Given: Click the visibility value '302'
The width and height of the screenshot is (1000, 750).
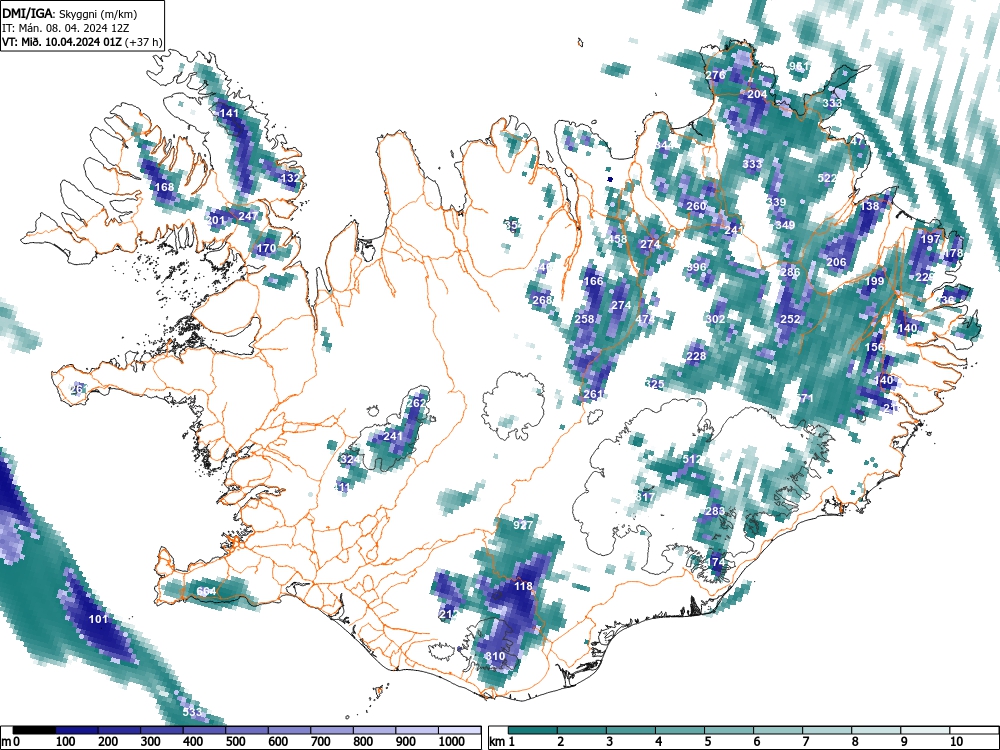Looking at the screenshot, I should click(x=716, y=318).
